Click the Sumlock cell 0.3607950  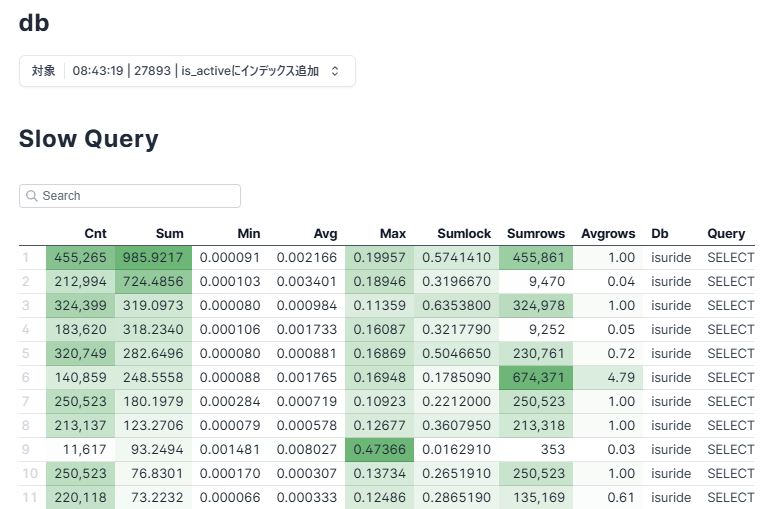coord(456,426)
